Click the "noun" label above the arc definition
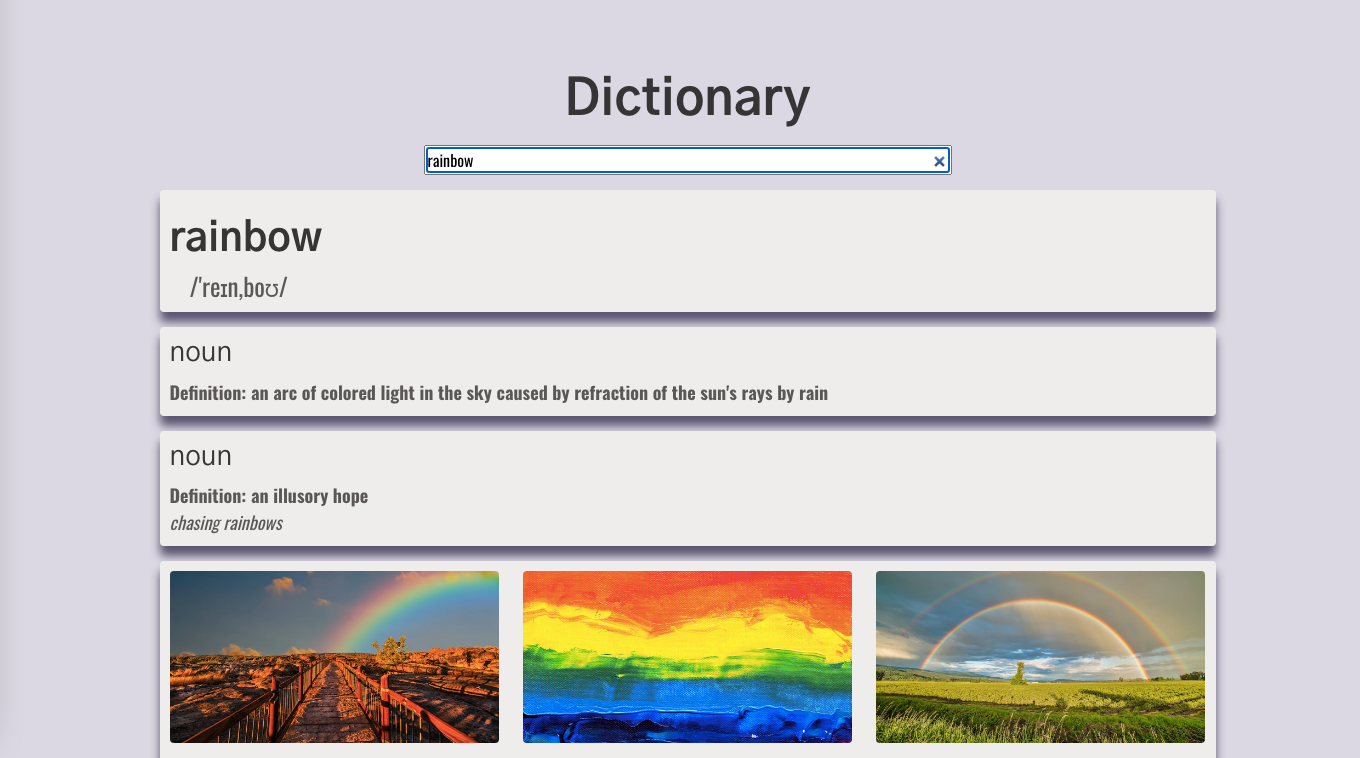This screenshot has height=758, width=1360. [201, 352]
